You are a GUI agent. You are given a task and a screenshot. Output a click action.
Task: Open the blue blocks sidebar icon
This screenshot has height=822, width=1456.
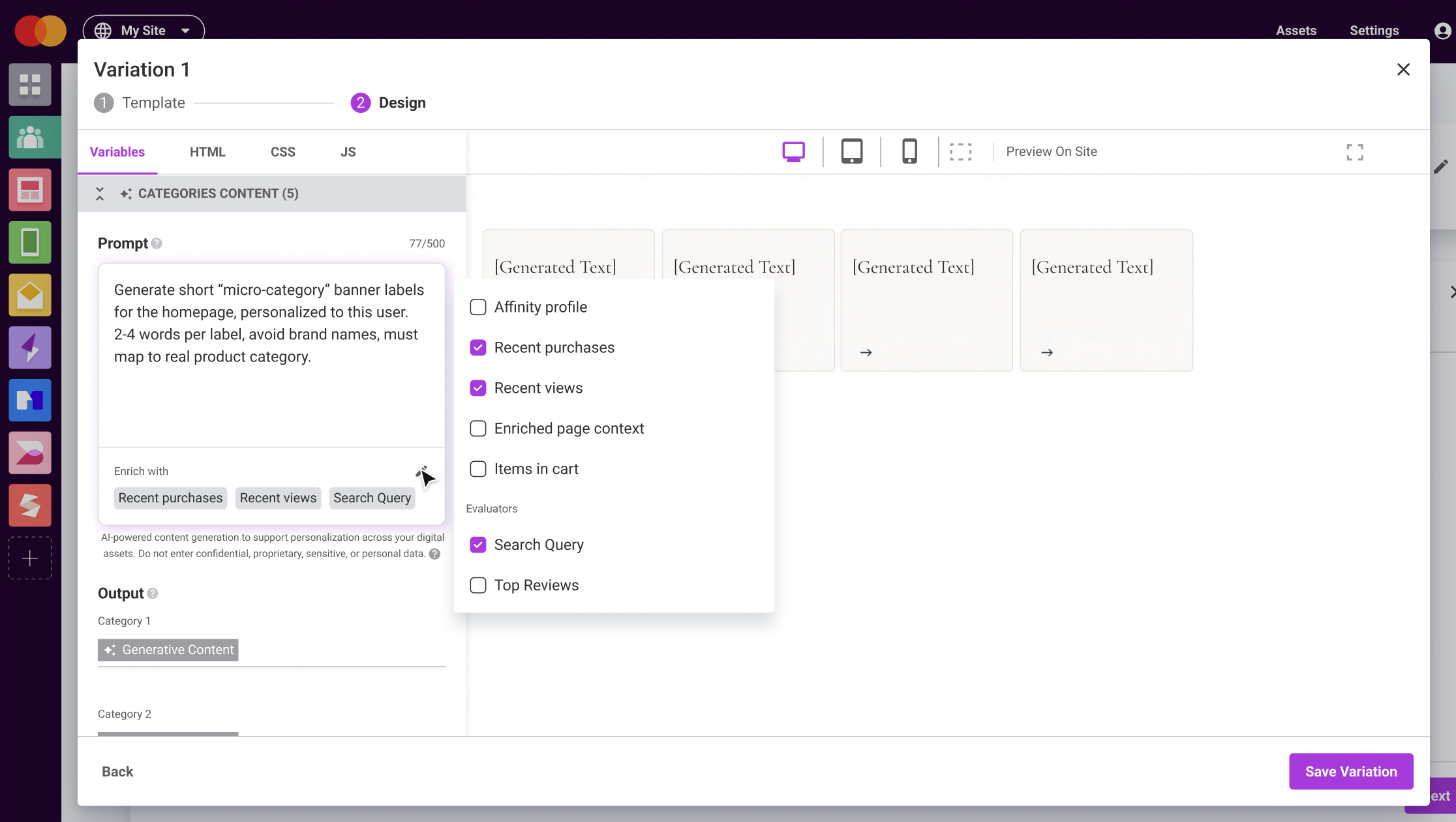(30, 400)
